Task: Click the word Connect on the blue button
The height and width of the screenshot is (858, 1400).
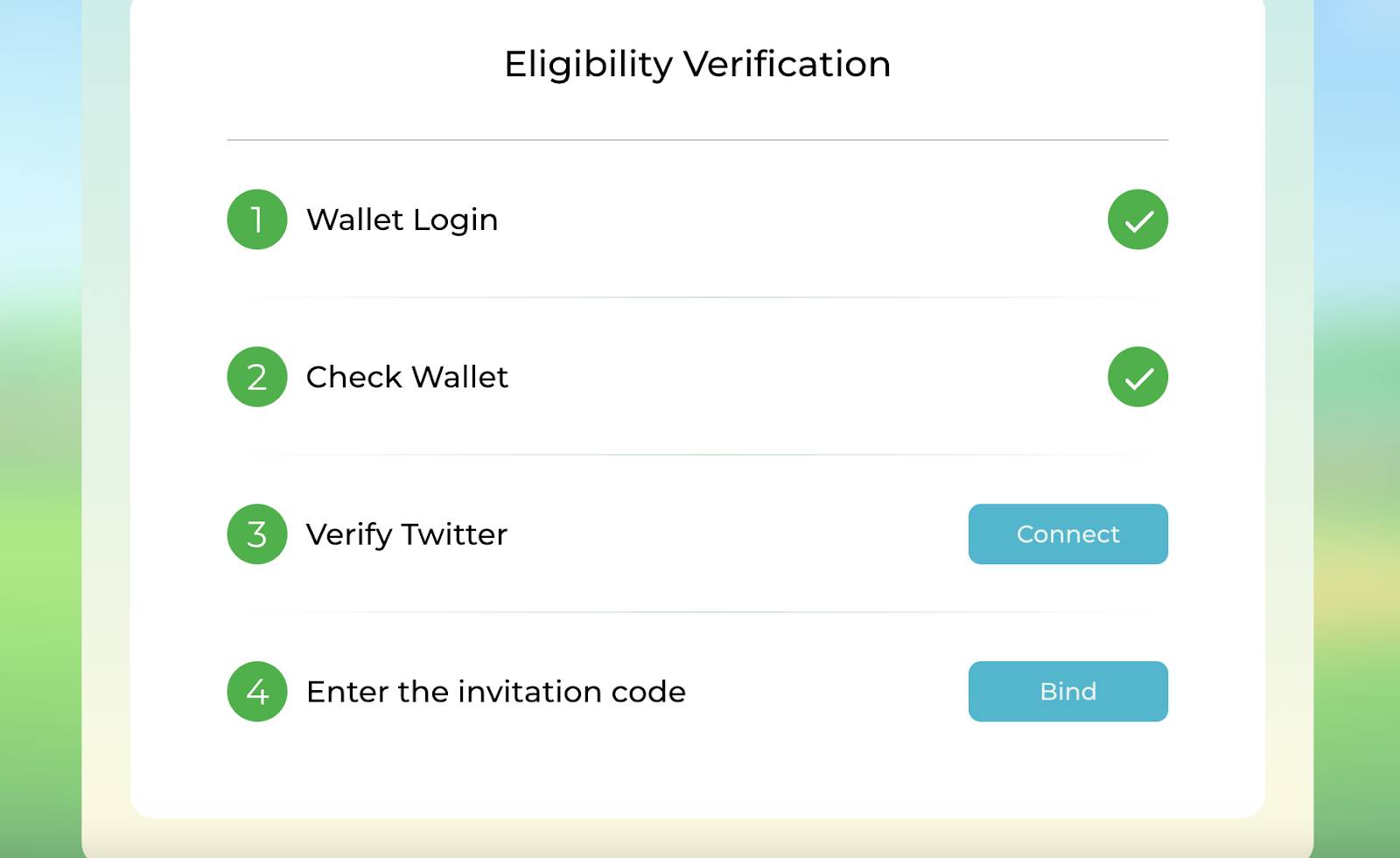Action: click(x=1067, y=534)
